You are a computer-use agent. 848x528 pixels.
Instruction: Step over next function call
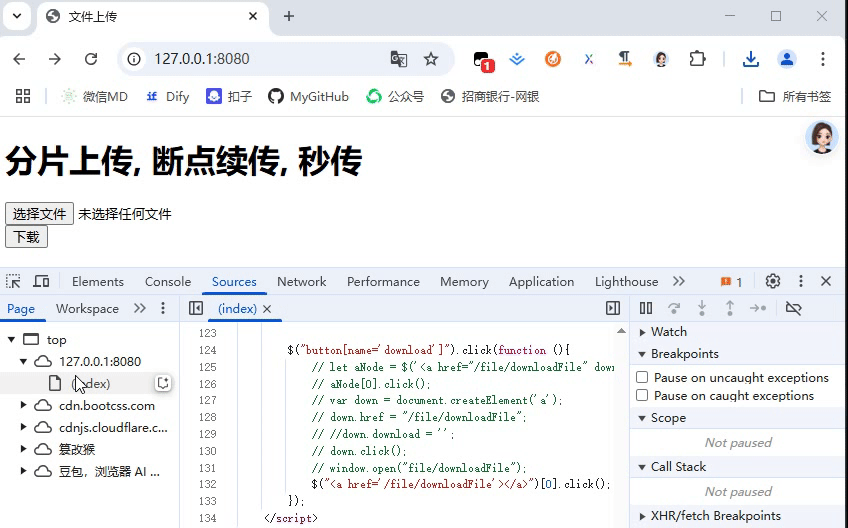pyautogui.click(x=674, y=308)
